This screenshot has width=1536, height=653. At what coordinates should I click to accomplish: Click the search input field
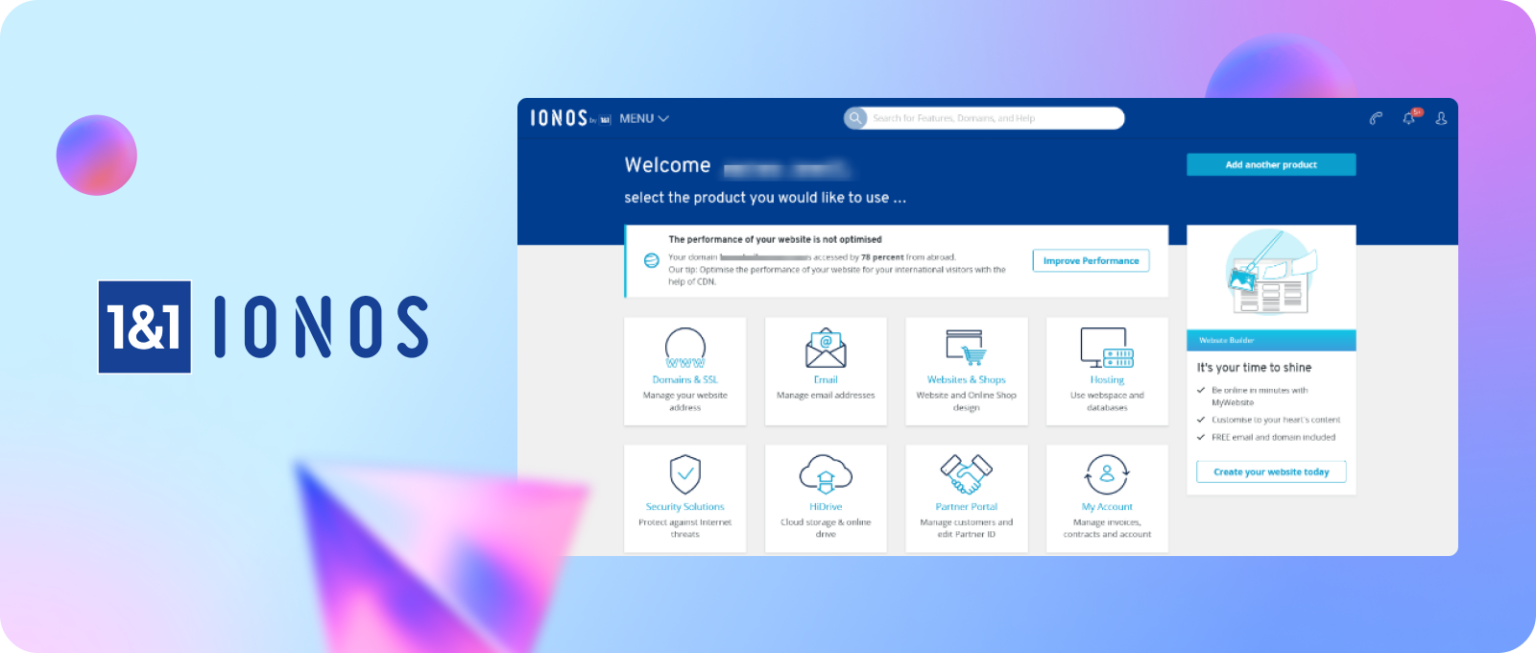985,118
